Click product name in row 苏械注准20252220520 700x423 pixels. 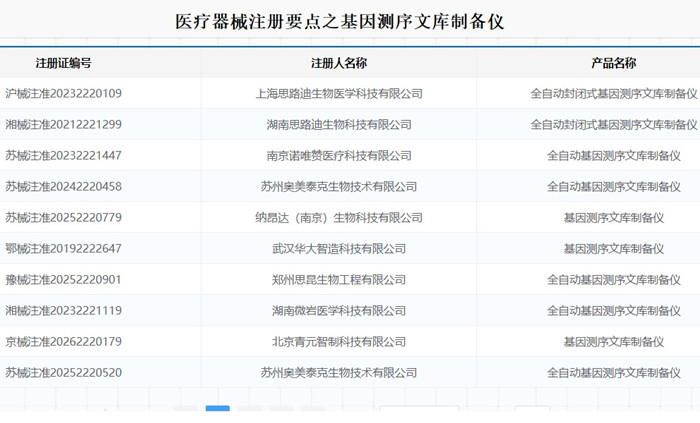pos(613,373)
